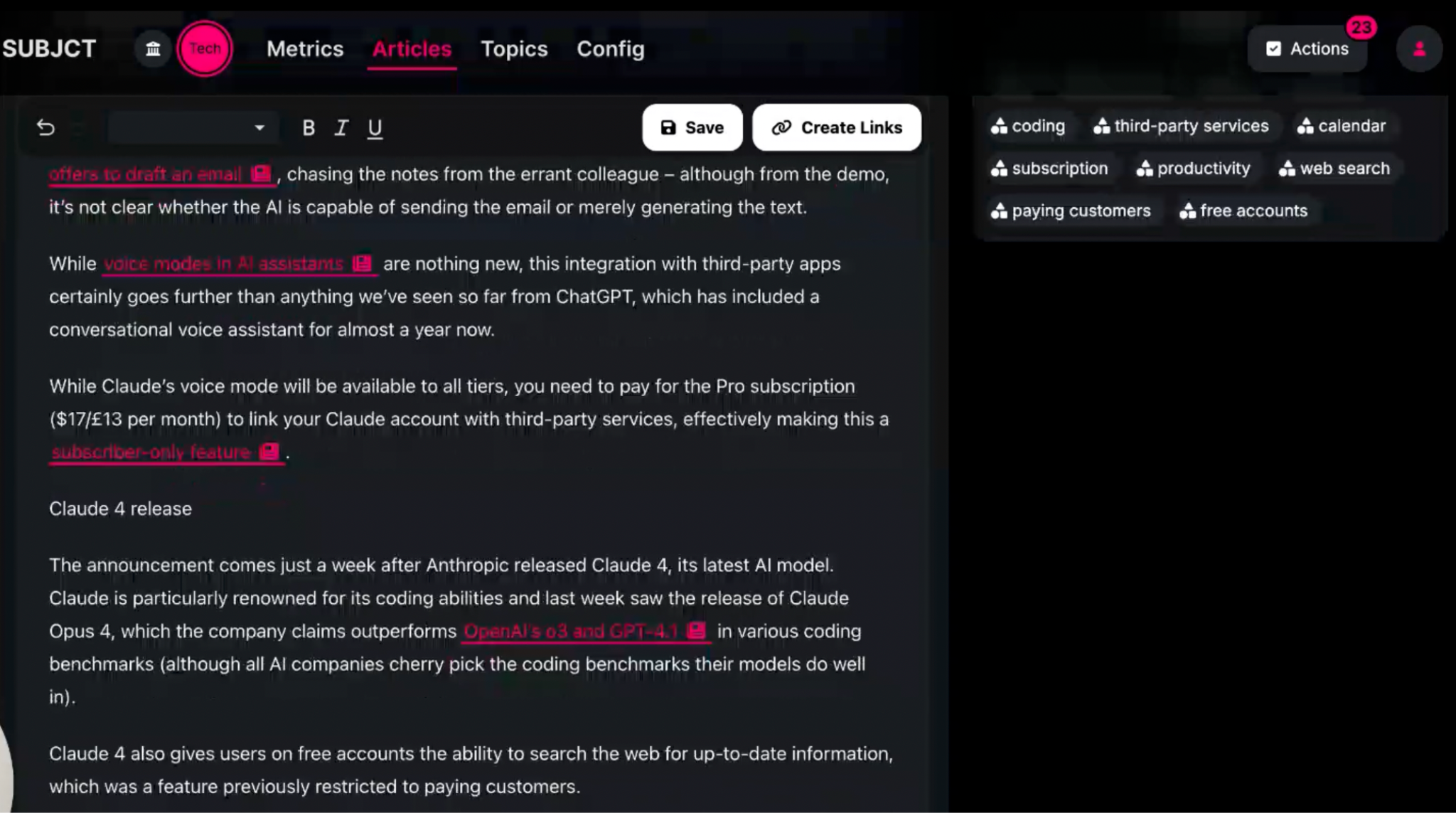
Task: Click the floppy disk icon on Save
Action: (668, 127)
